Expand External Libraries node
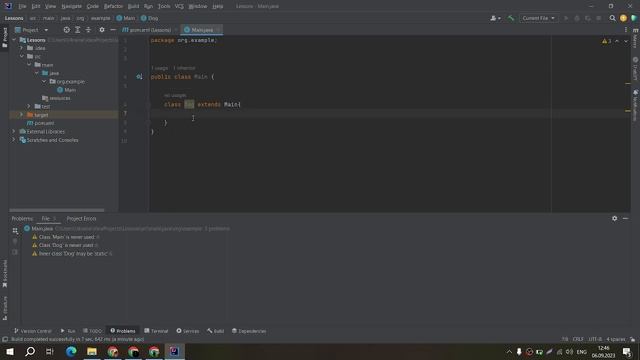The image size is (640, 360). click(x=14, y=131)
